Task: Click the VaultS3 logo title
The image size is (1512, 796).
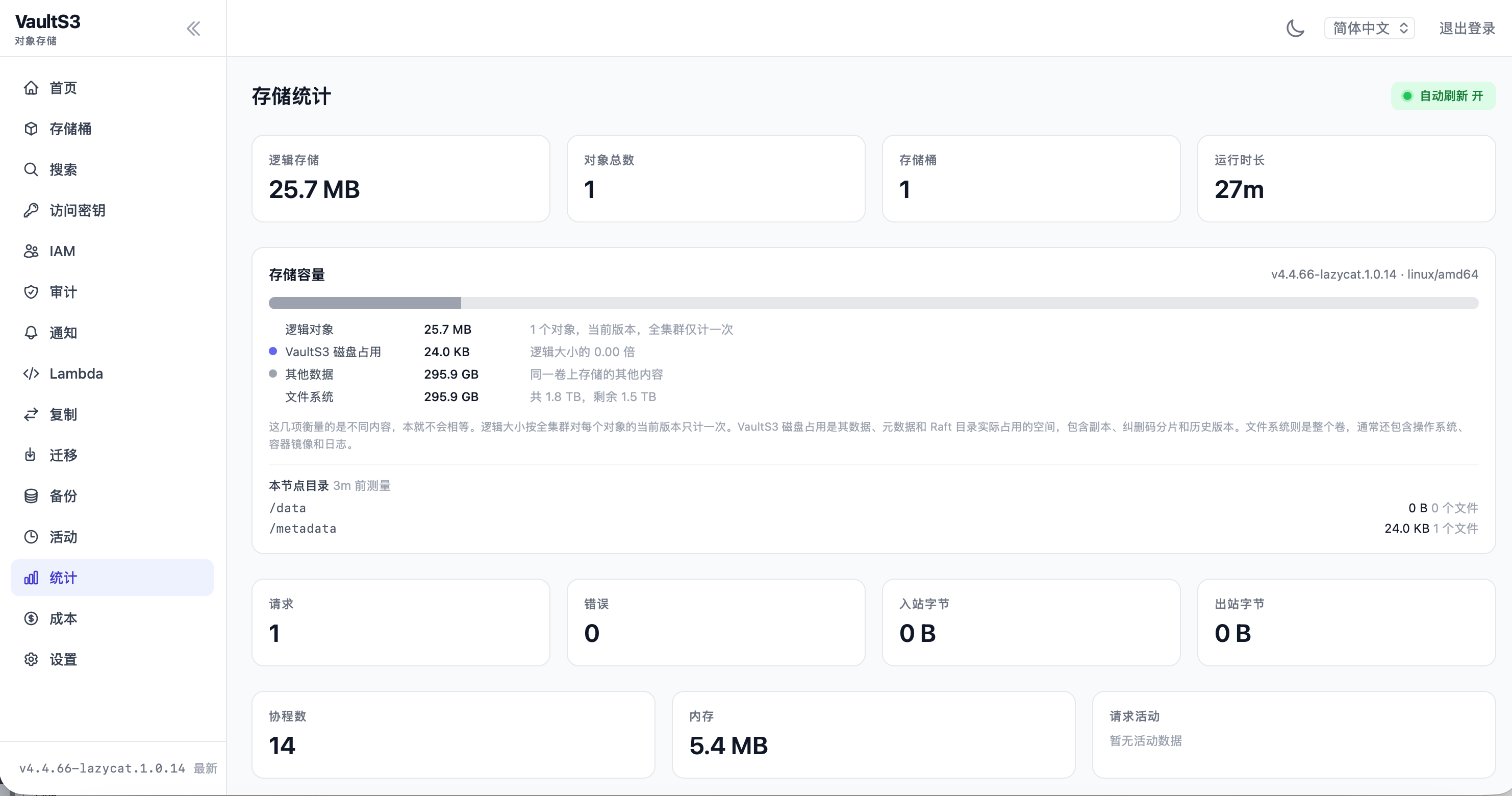Action: (47, 22)
